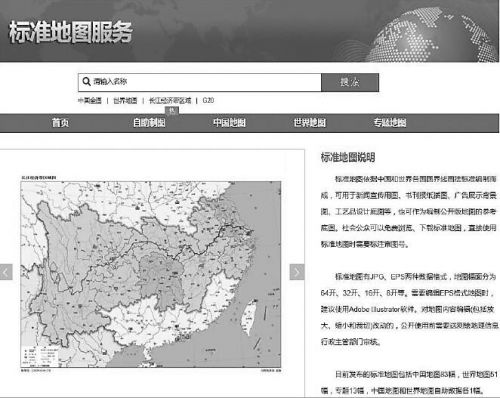The image size is (500, 398).
Task: Click the magnifier icon in search box
Action: click(86, 82)
